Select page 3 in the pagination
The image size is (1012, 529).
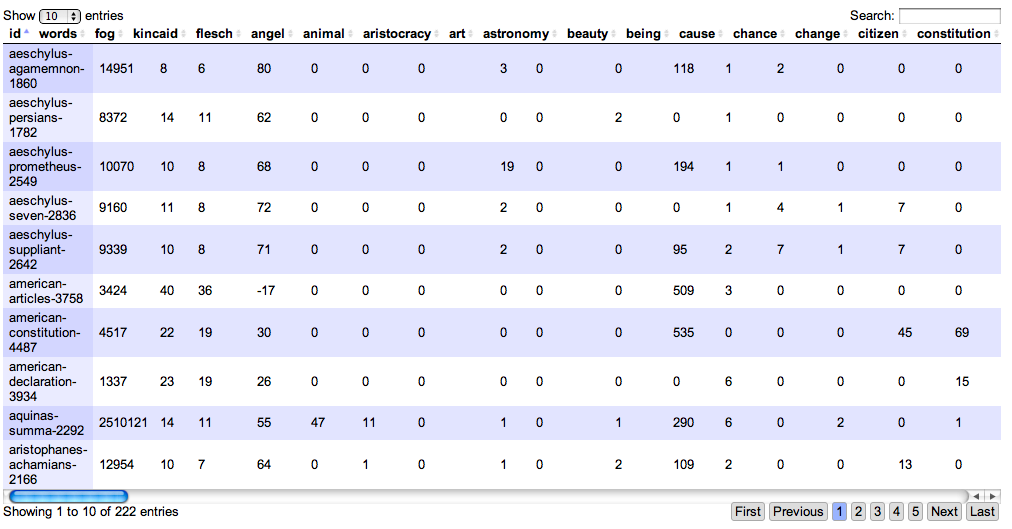[x=877, y=512]
